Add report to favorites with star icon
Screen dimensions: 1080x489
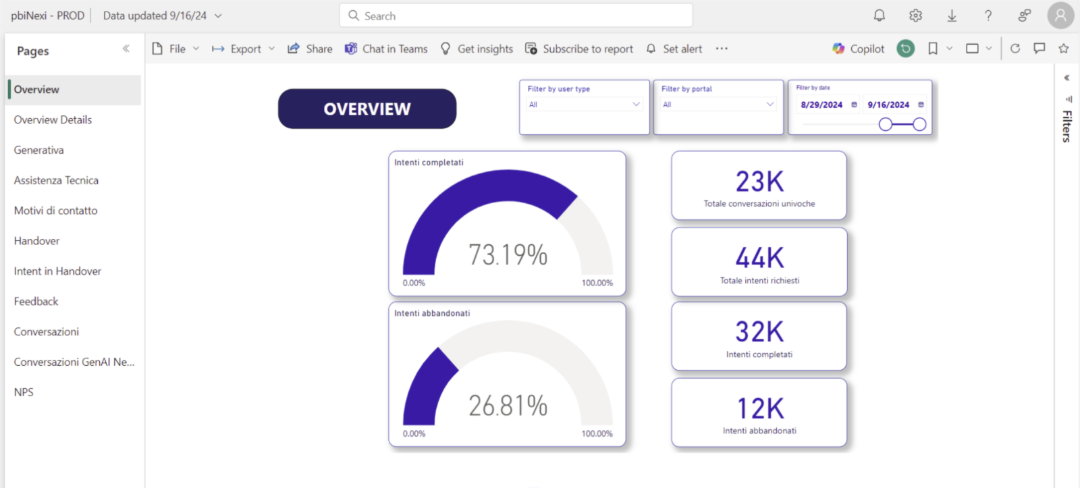(x=1063, y=49)
